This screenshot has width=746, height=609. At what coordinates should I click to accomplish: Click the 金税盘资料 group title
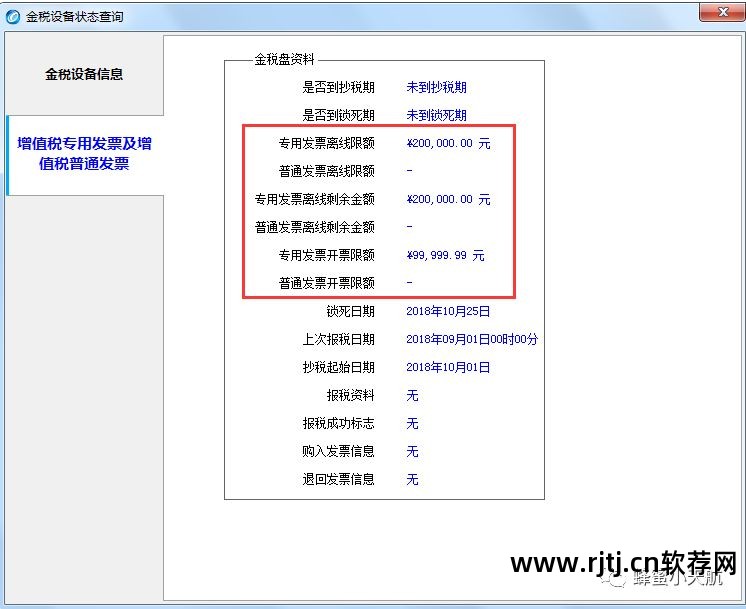coord(285,59)
